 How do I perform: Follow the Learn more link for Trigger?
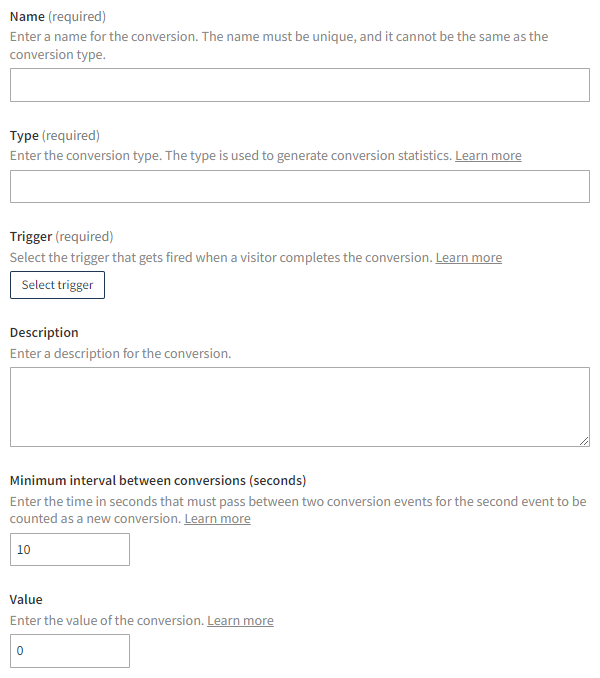point(469,258)
